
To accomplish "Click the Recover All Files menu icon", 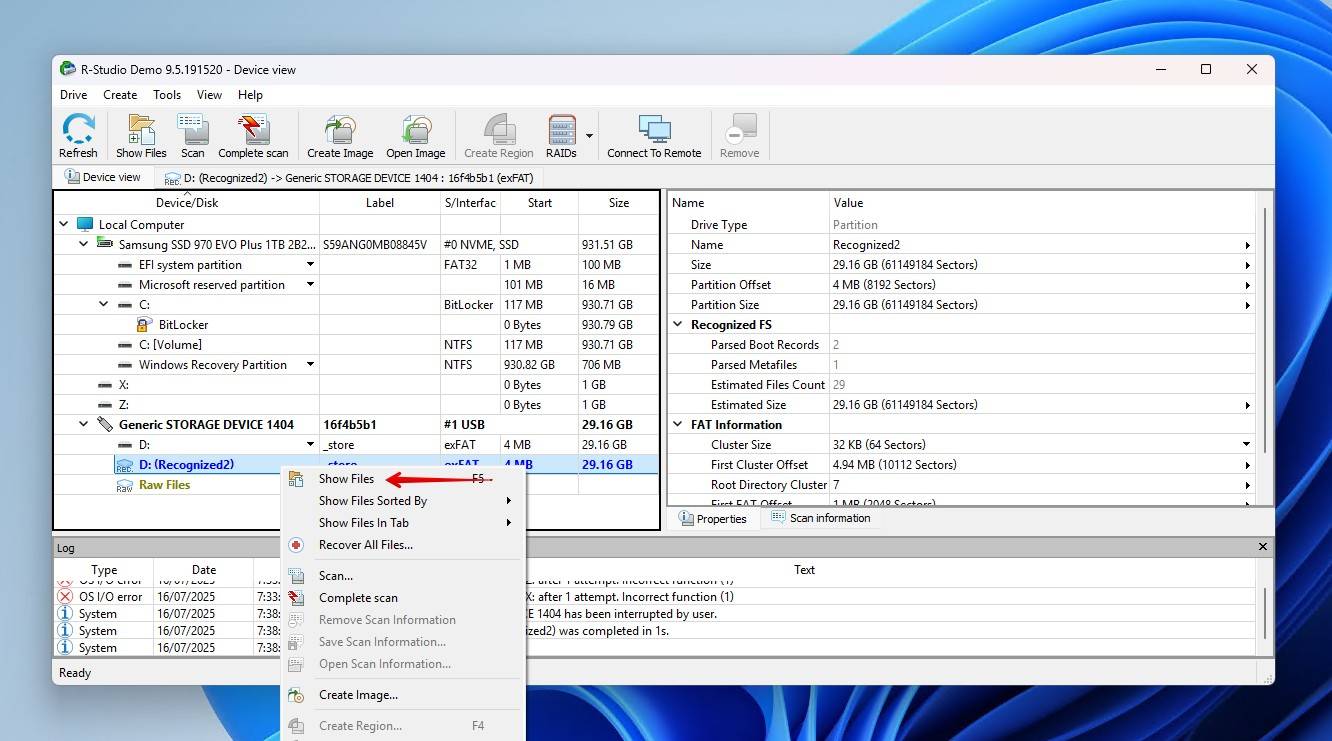I will pyautogui.click(x=296, y=545).
